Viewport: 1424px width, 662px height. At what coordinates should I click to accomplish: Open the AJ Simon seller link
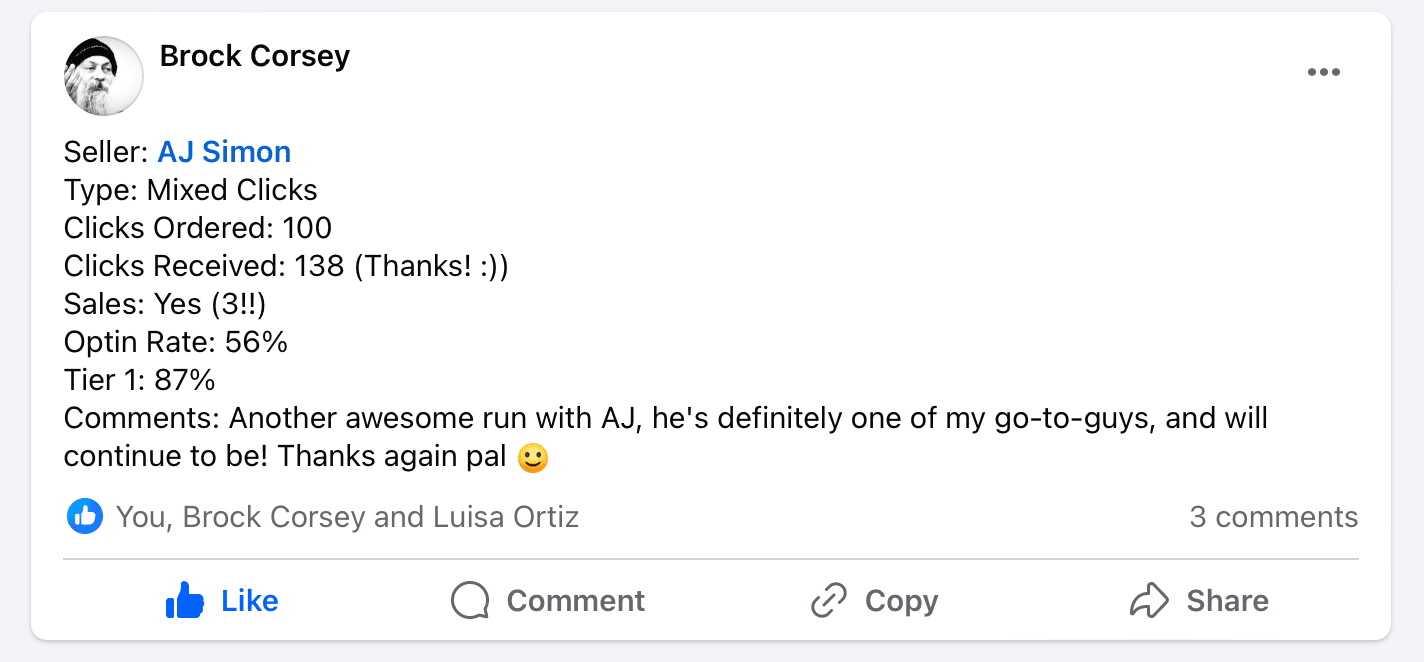coord(224,152)
